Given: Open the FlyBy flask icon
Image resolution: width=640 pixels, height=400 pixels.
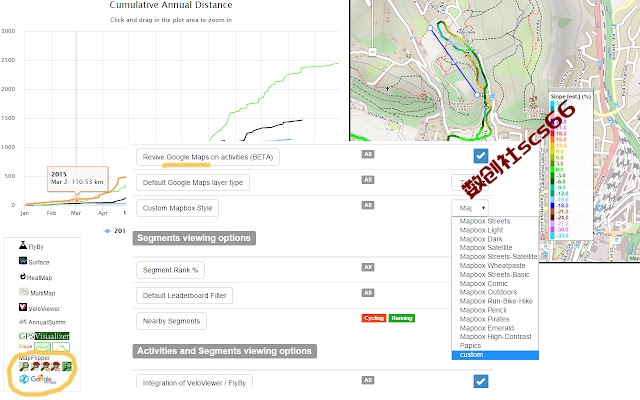Looking at the screenshot, I should [22, 245].
